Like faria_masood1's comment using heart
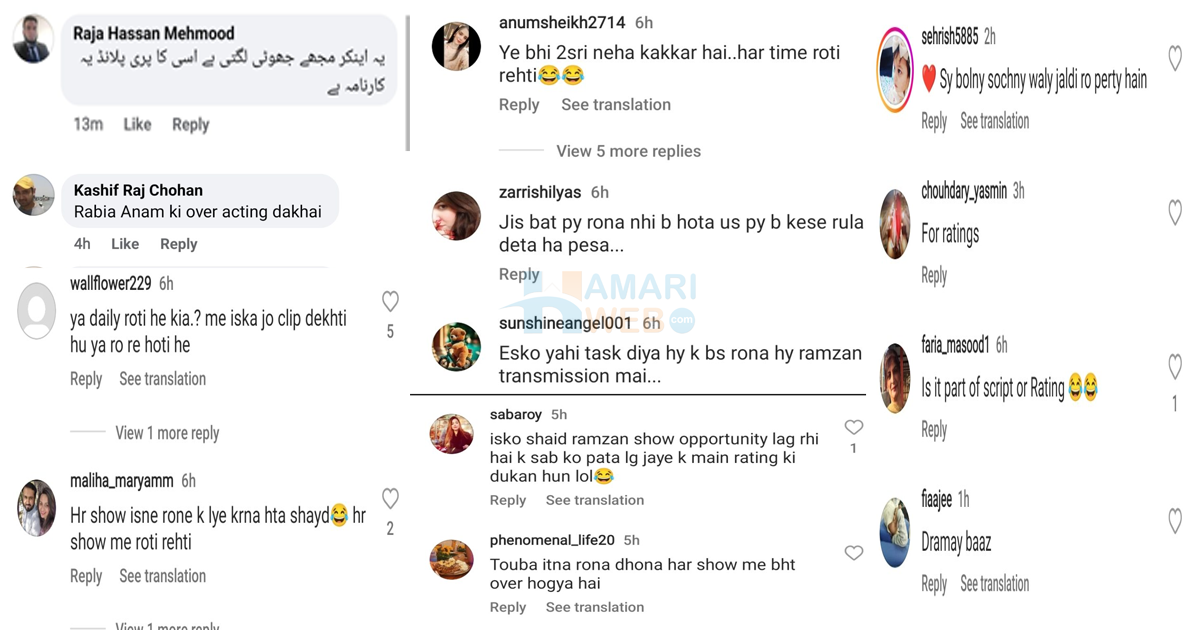Viewport: 1200px width, 630px height. click(x=1175, y=366)
